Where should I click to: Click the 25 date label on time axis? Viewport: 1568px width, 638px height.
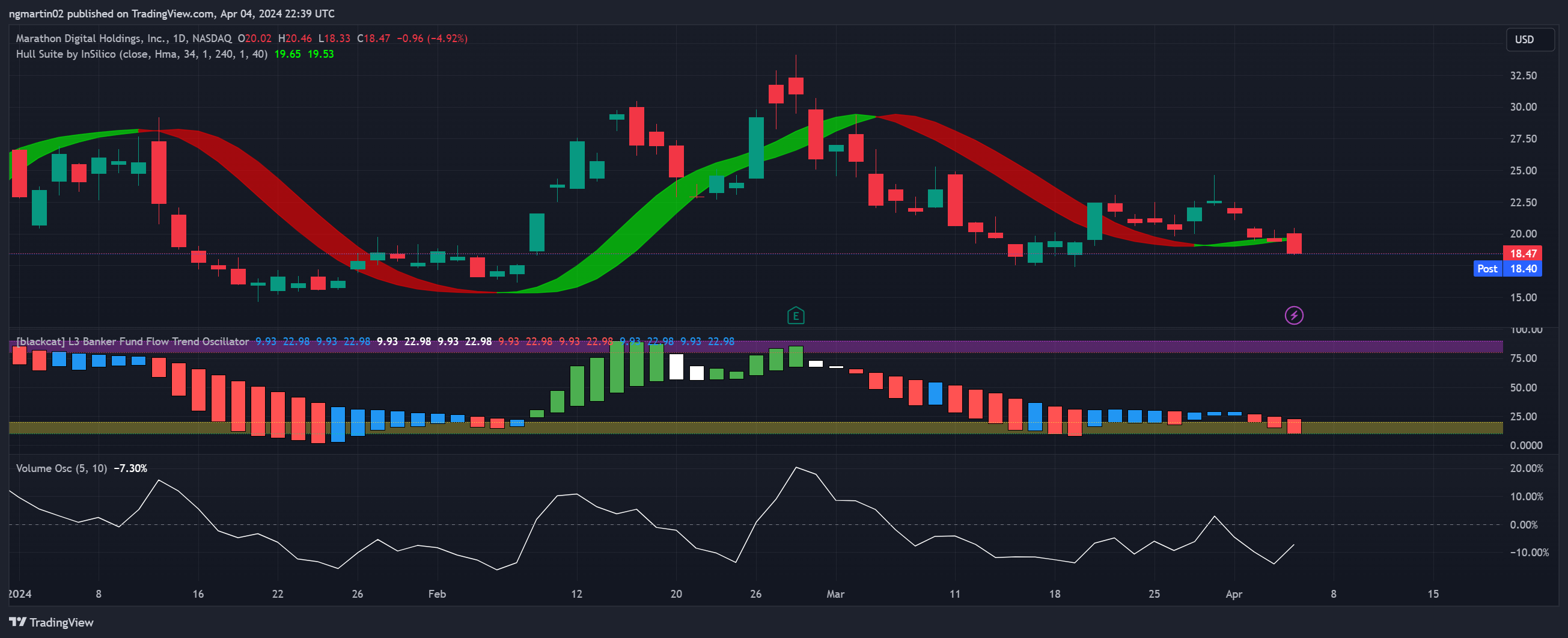[1154, 594]
